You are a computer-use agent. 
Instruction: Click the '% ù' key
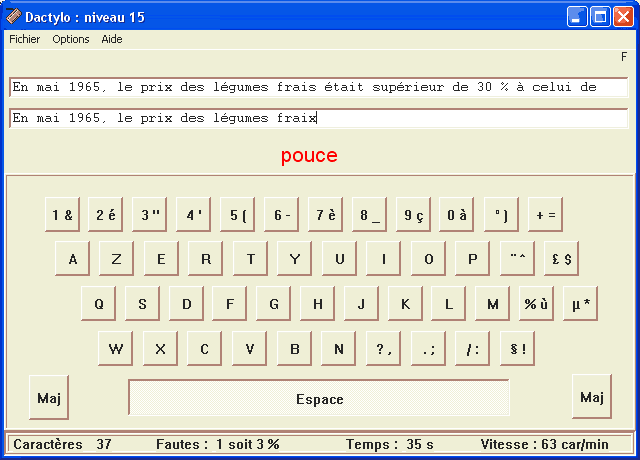click(x=537, y=304)
